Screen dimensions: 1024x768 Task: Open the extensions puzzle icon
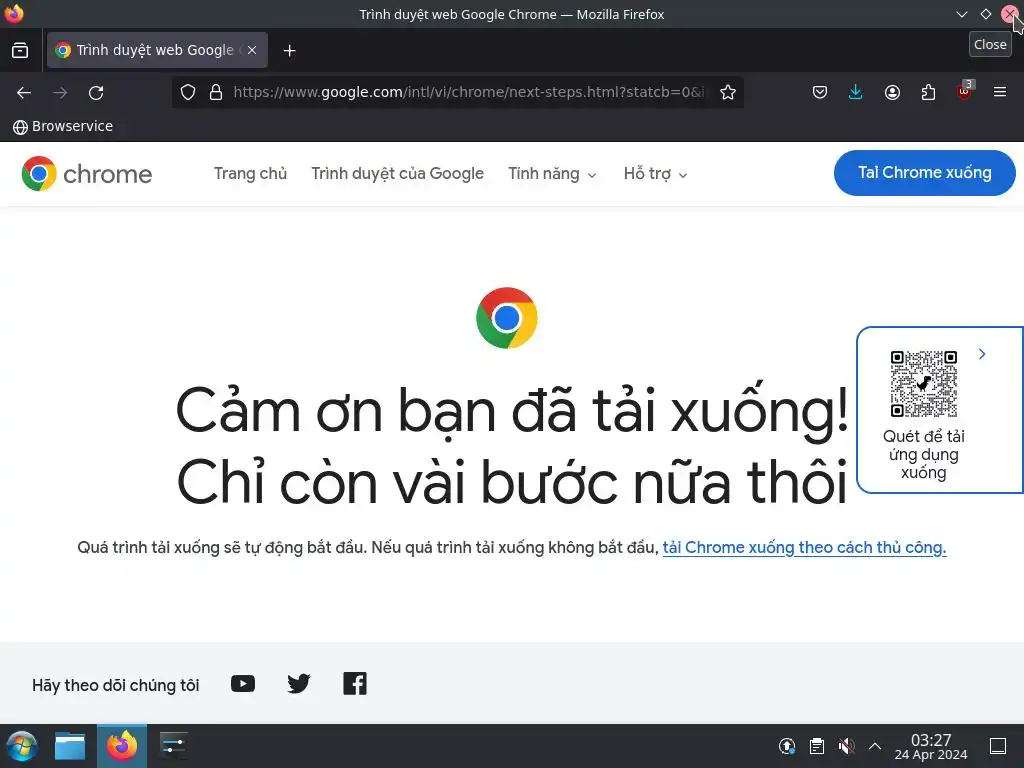pos(928,92)
